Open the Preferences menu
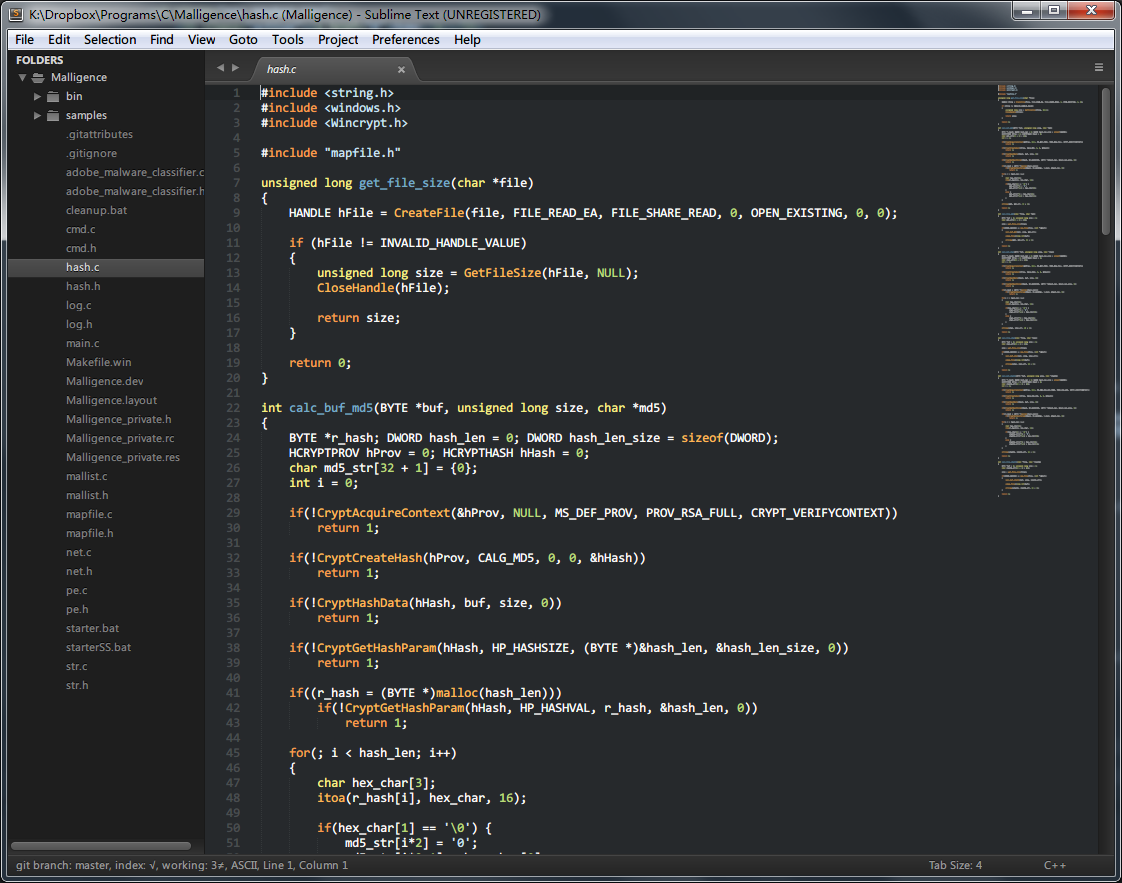This screenshot has height=883, width=1122. (405, 40)
